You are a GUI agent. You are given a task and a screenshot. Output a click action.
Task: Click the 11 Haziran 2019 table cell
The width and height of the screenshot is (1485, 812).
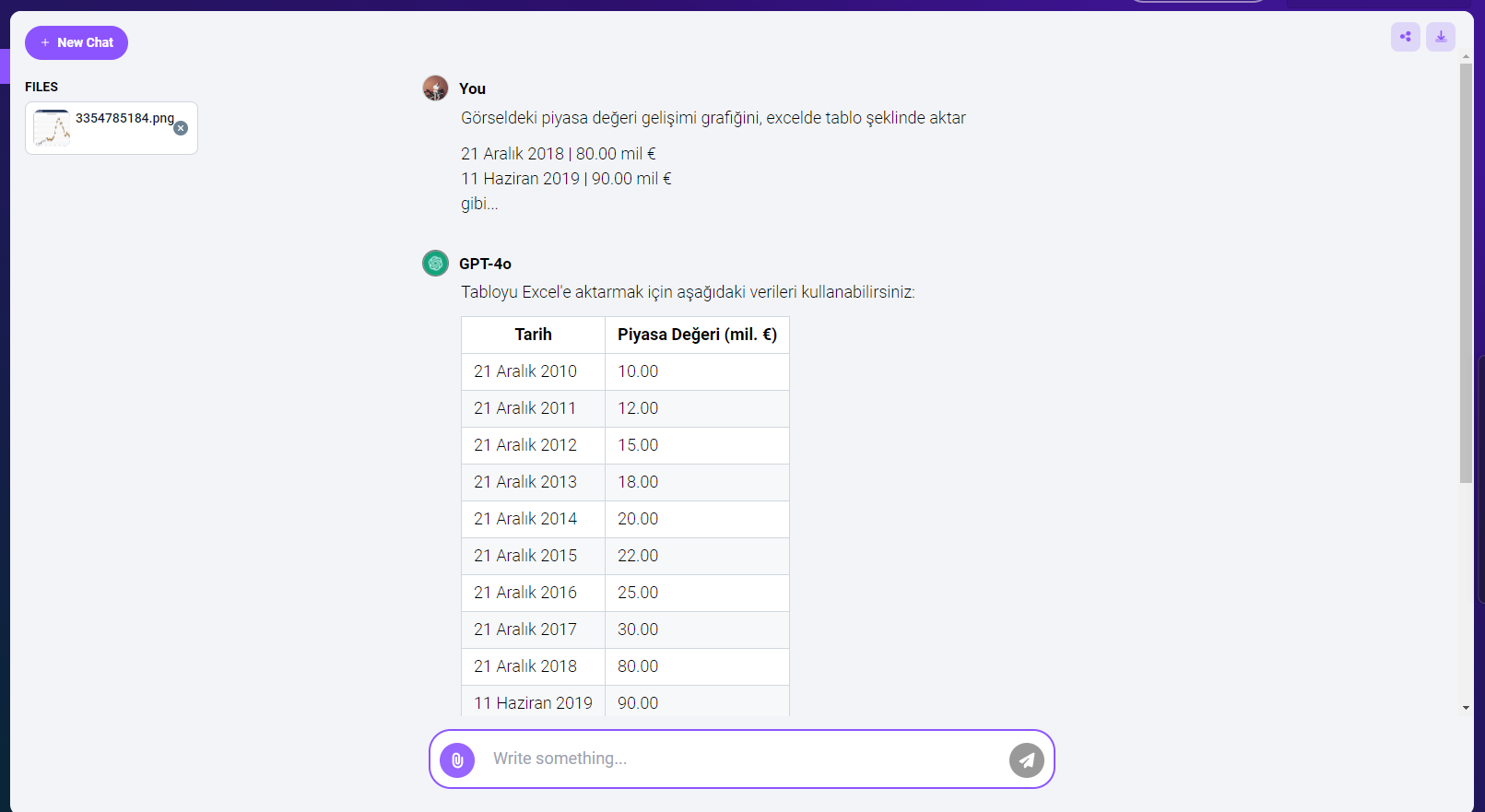click(534, 702)
